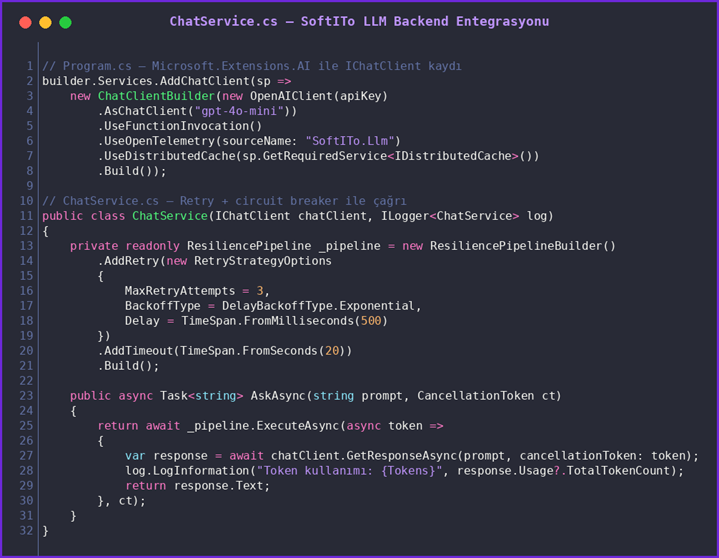Click 'return response.Text;' on line 29
Image resolution: width=719 pixels, height=558 pixels.
point(198,486)
